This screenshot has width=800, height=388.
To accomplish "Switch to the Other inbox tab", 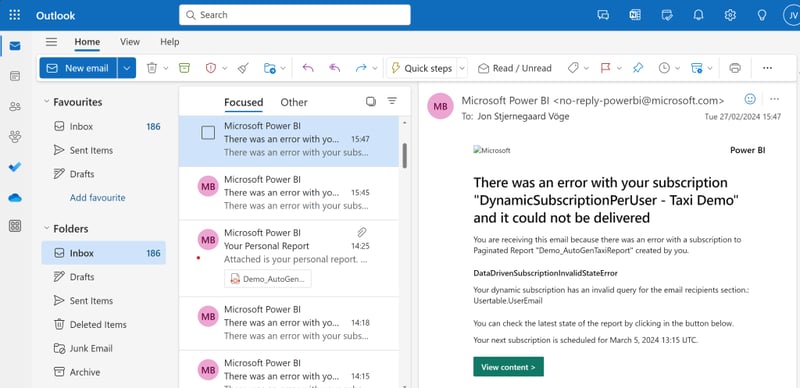I will tap(294, 102).
